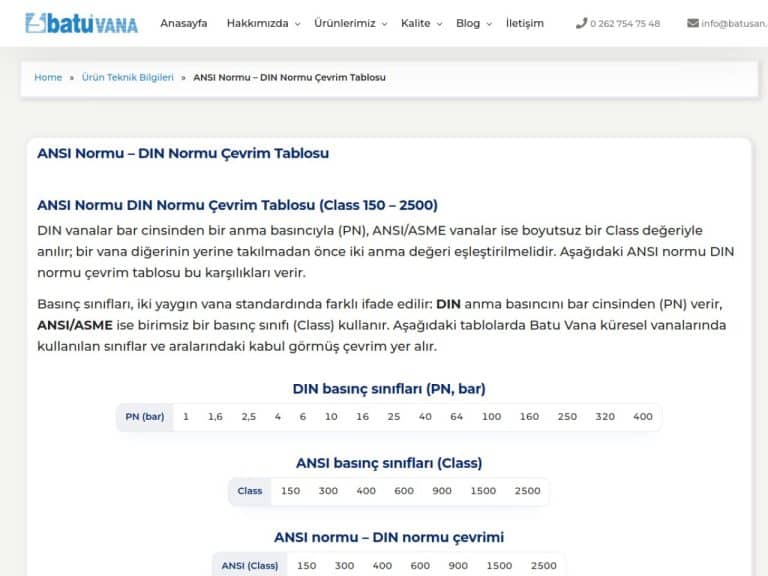
Task: Click the Home breadcrumb link
Action: (48, 77)
